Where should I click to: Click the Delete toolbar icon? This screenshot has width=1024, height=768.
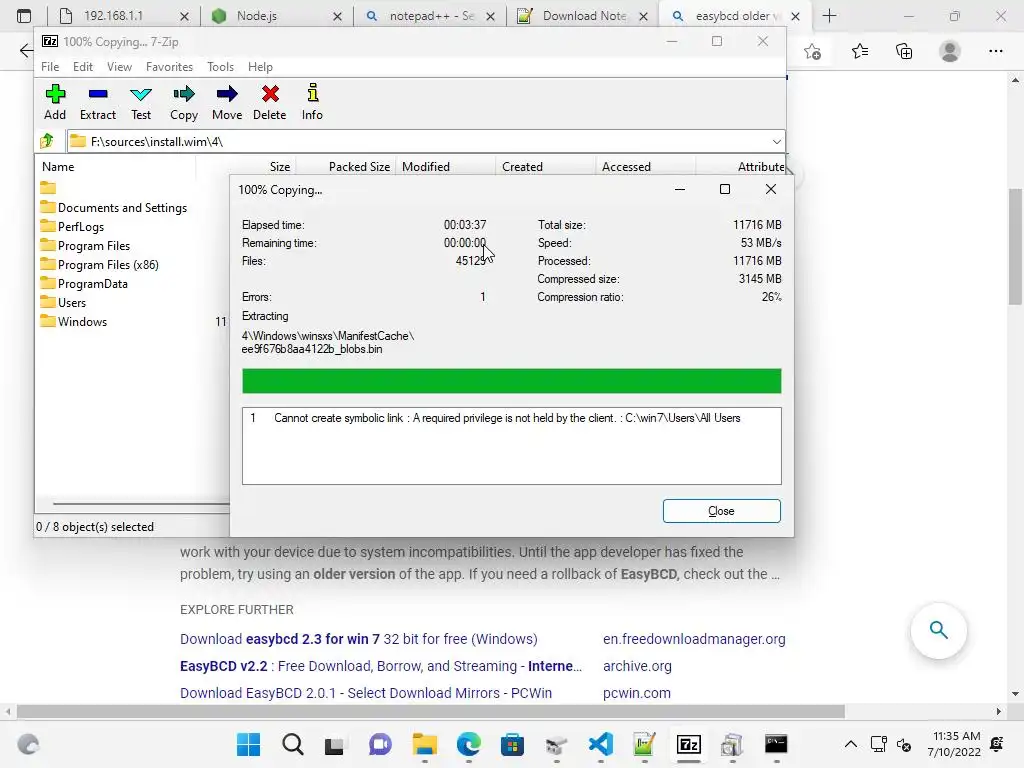(270, 102)
